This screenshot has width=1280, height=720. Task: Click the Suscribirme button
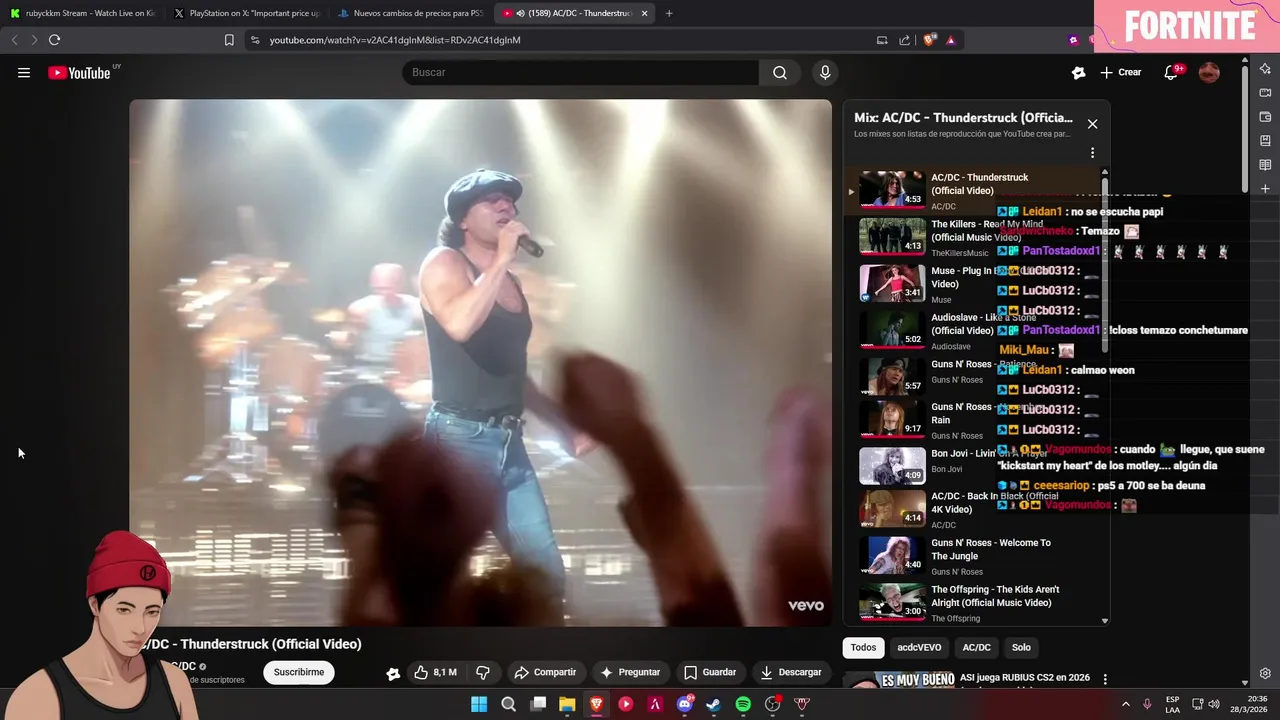[299, 672]
